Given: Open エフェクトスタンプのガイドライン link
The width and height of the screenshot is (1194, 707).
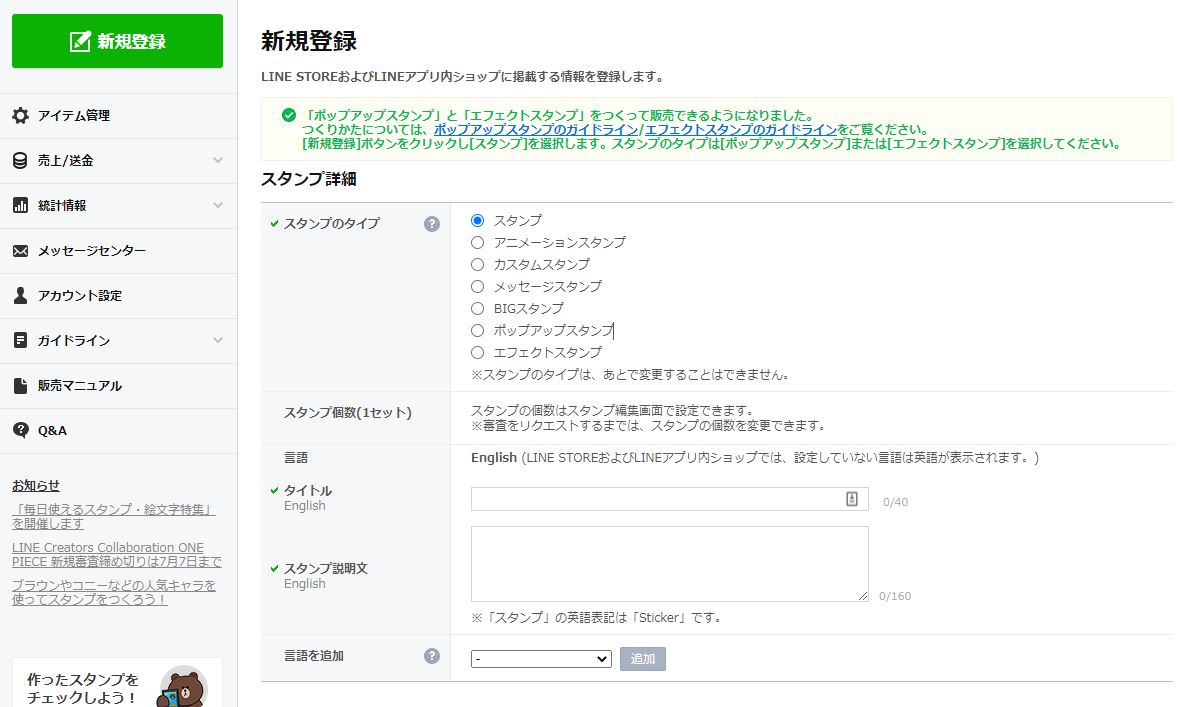Looking at the screenshot, I should pos(741,130).
